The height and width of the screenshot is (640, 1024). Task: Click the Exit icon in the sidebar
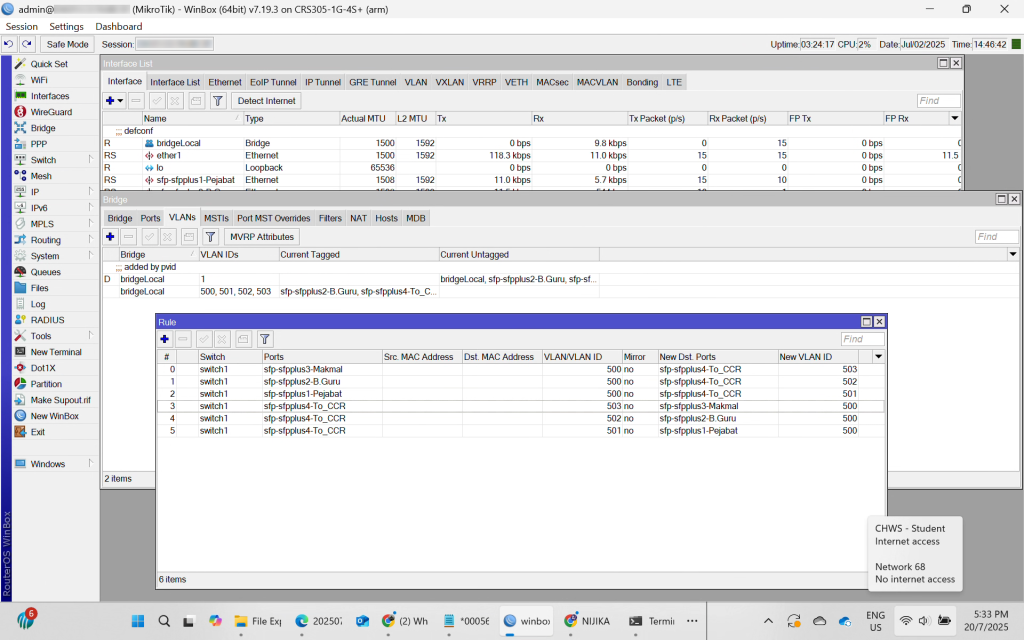point(21,432)
